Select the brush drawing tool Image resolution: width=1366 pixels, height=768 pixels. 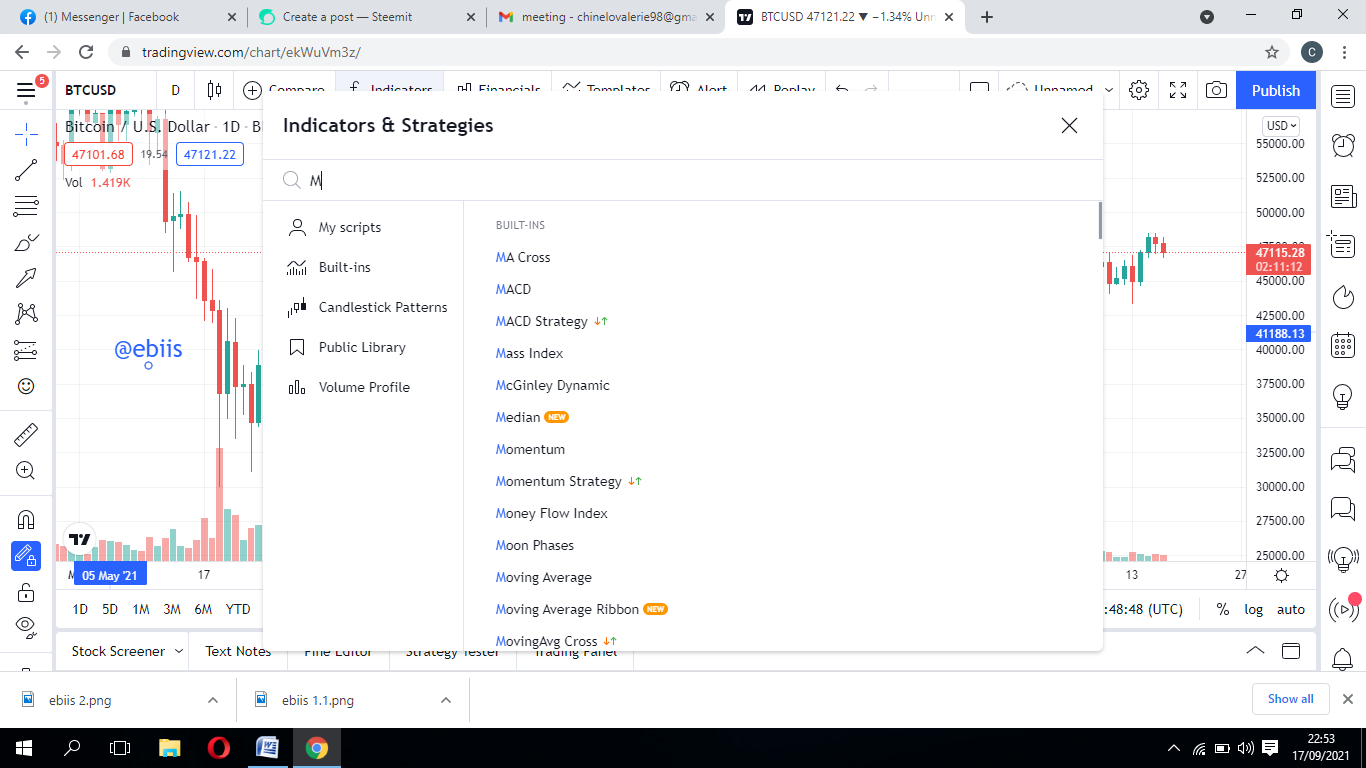tap(26, 242)
